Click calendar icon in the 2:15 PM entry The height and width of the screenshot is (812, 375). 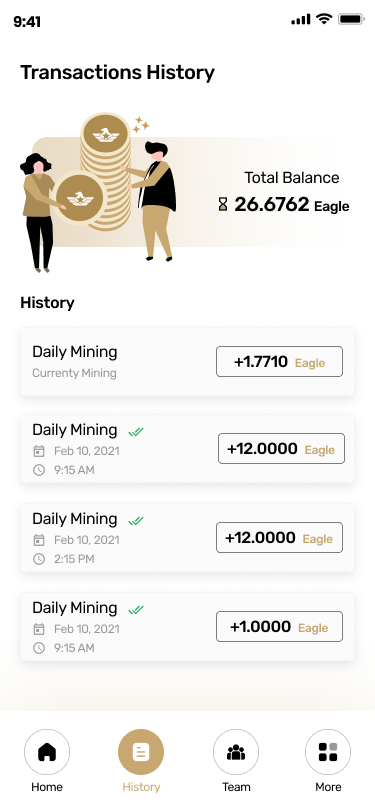point(39,540)
